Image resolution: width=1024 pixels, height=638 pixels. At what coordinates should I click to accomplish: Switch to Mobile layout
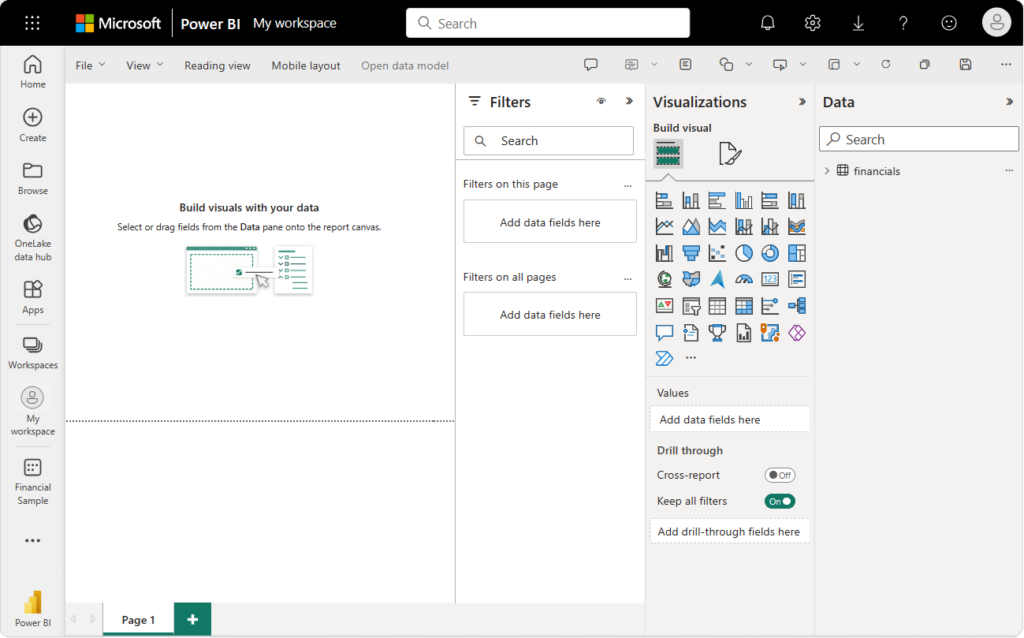[x=306, y=65]
